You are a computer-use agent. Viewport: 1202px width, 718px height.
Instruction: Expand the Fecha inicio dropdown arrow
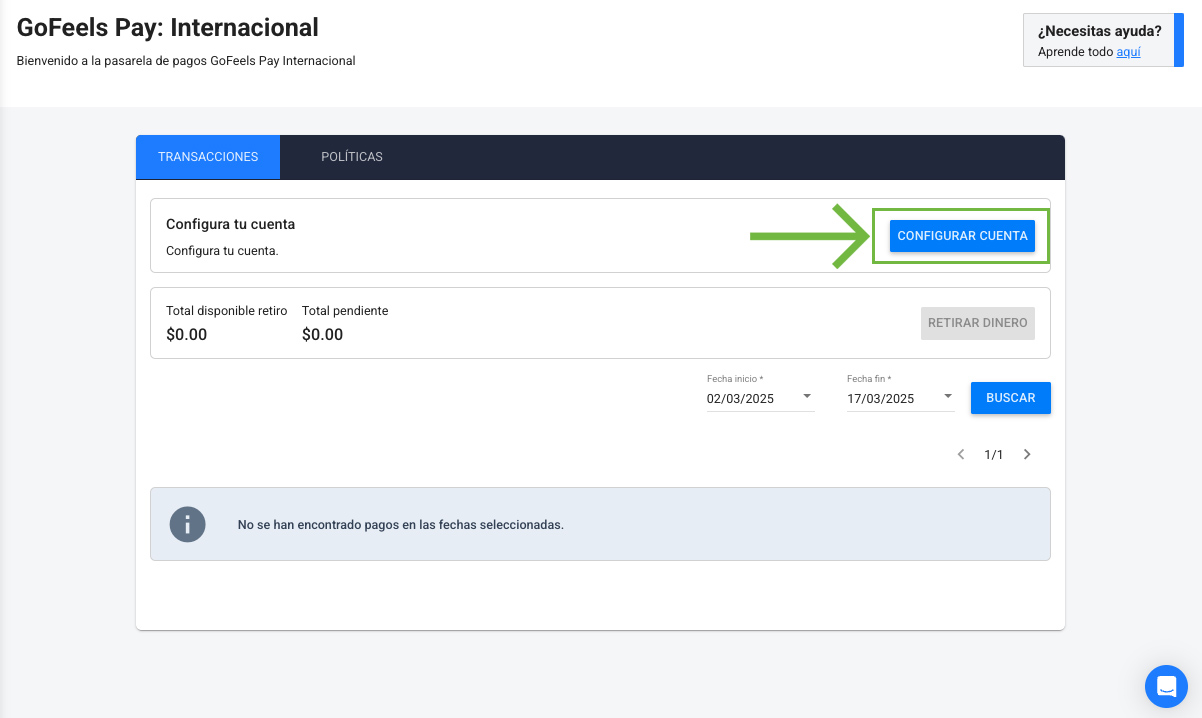pos(807,397)
